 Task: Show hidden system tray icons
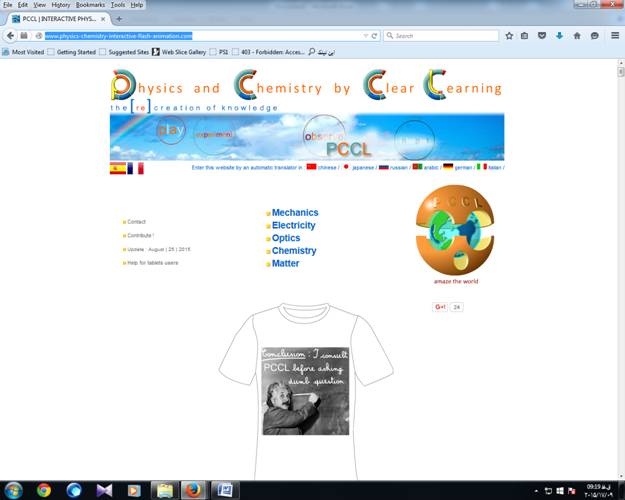536,491
